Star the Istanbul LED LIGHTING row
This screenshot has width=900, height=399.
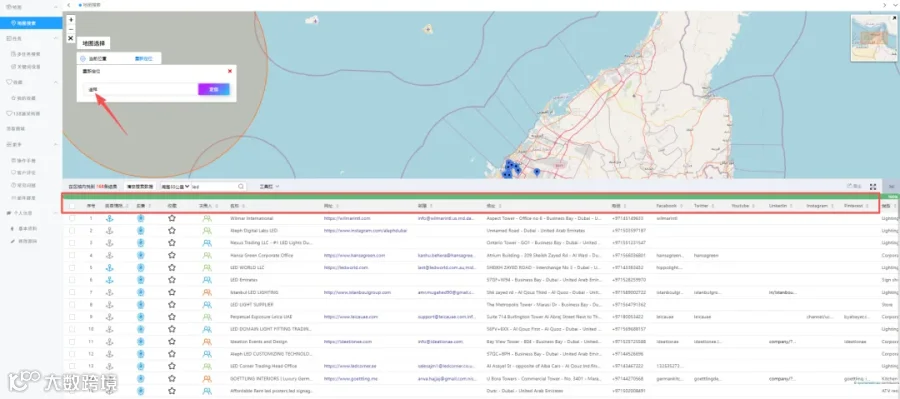click(172, 292)
